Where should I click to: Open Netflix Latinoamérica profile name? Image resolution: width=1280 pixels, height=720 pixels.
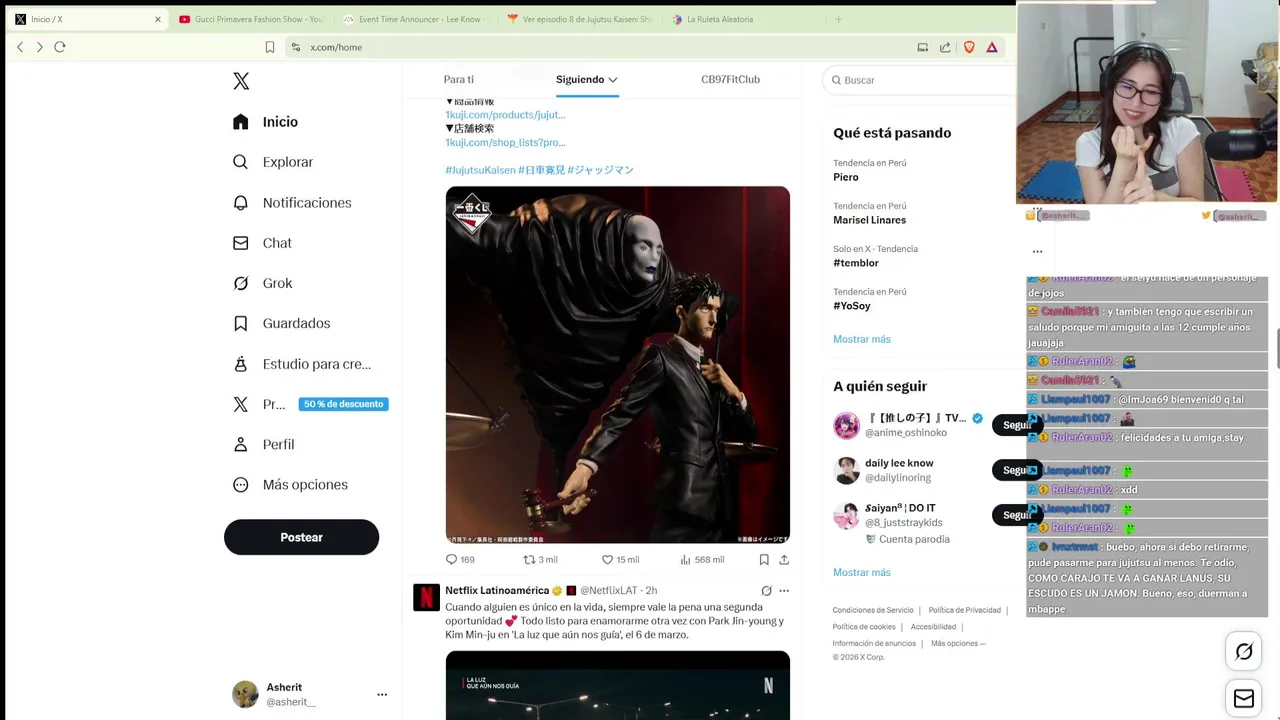point(497,590)
